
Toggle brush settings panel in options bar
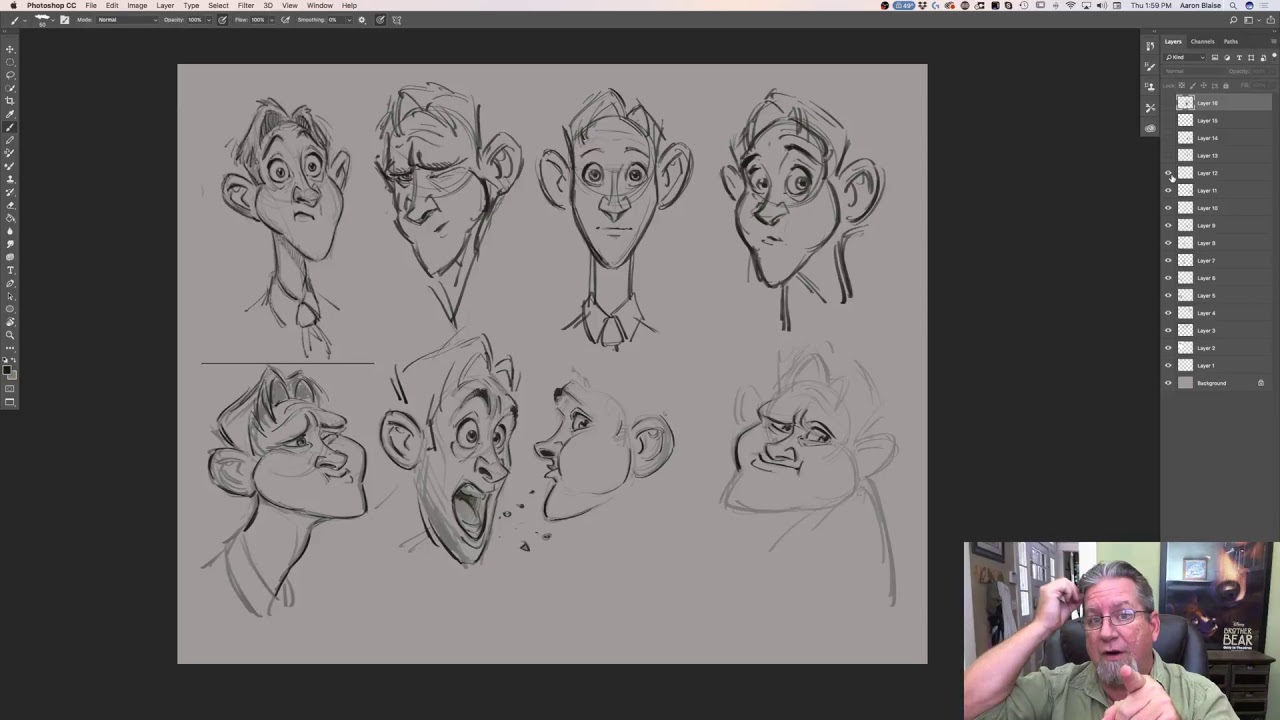65,20
